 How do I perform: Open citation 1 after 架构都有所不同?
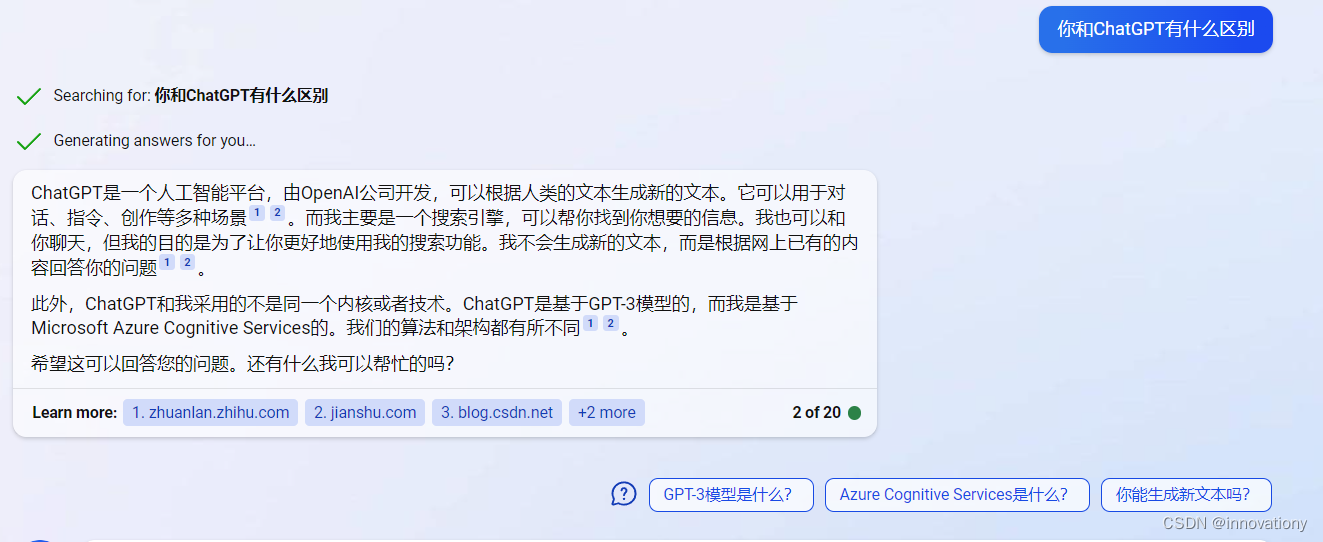pyautogui.click(x=590, y=324)
